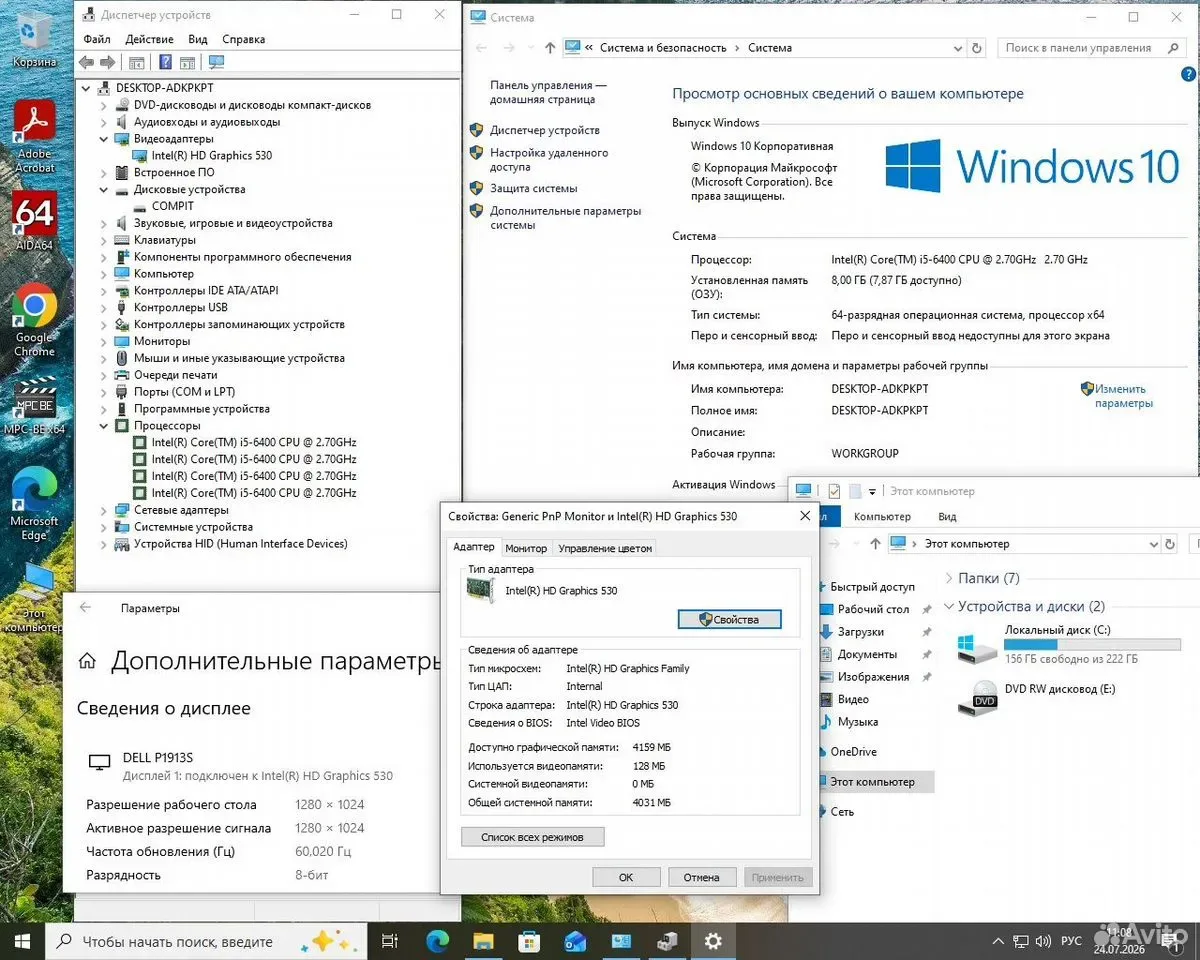The image size is (1200, 960).
Task: Select the COMPIT disk device in the tree
Action: (x=172, y=206)
